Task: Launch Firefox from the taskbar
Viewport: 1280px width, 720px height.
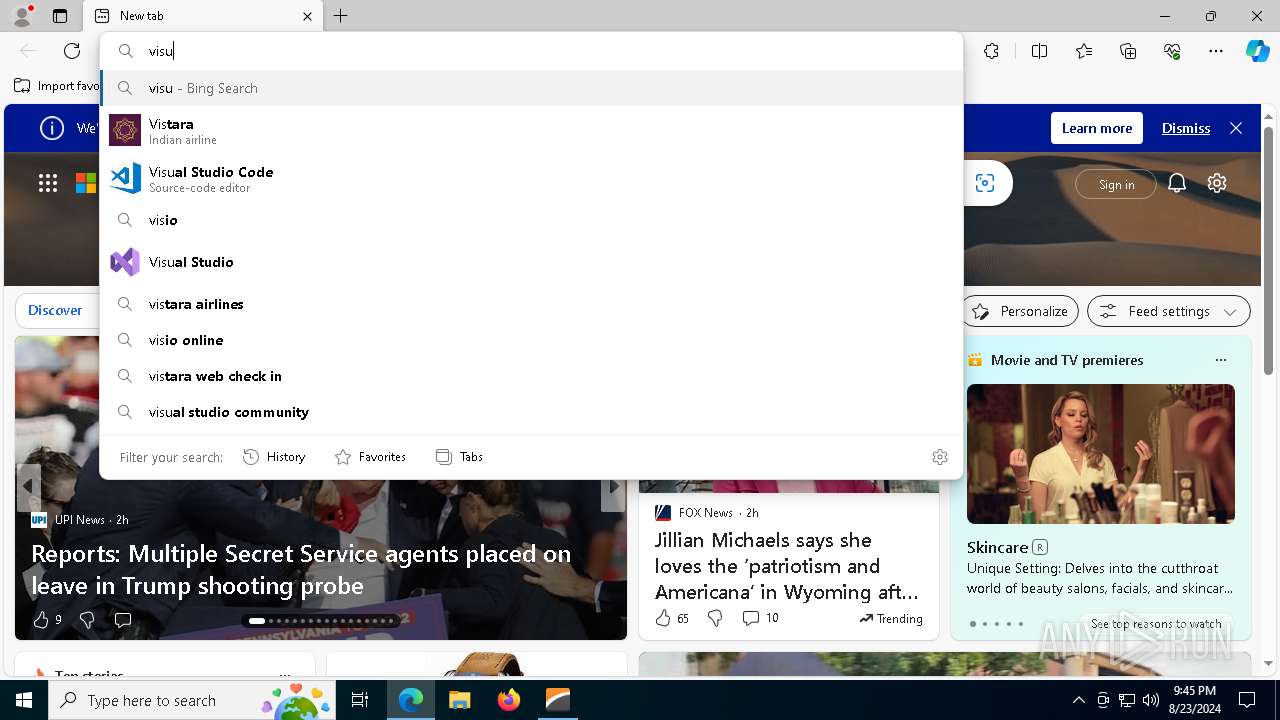Action: pos(509,700)
